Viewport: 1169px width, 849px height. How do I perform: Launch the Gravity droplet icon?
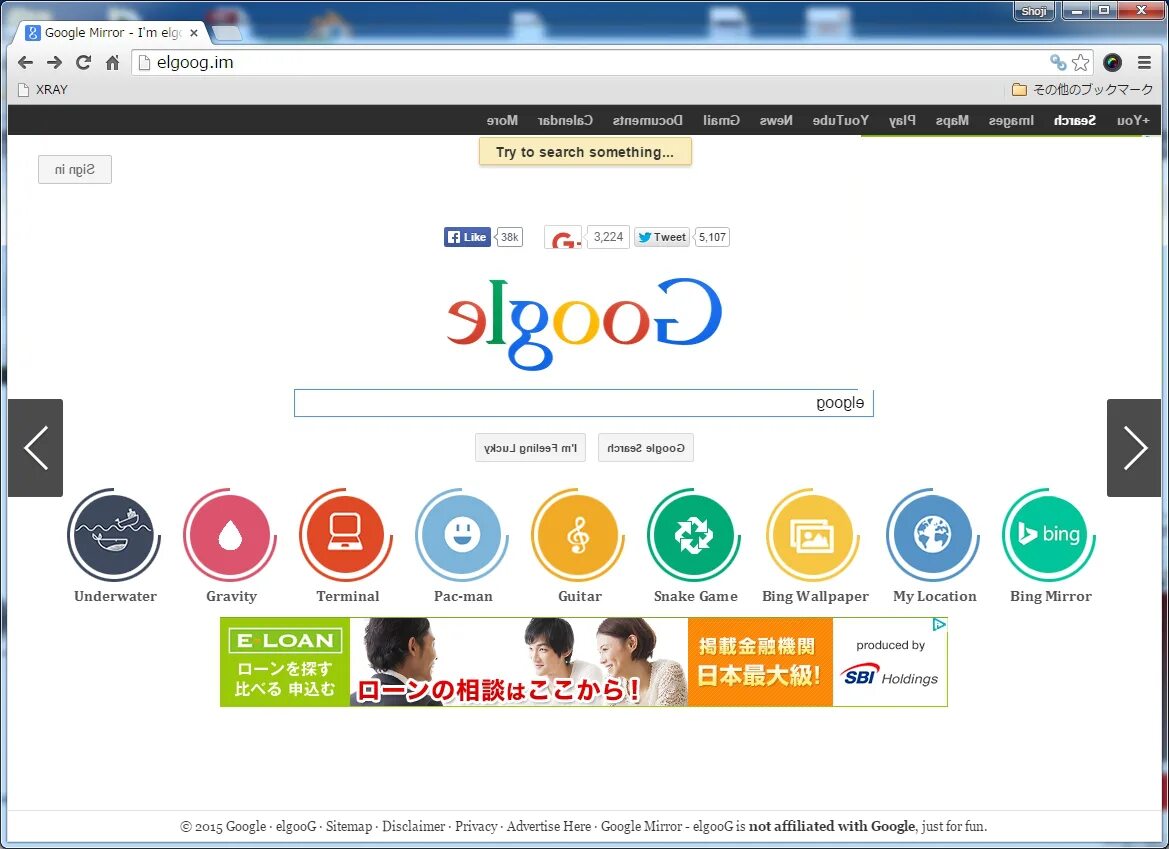230,535
